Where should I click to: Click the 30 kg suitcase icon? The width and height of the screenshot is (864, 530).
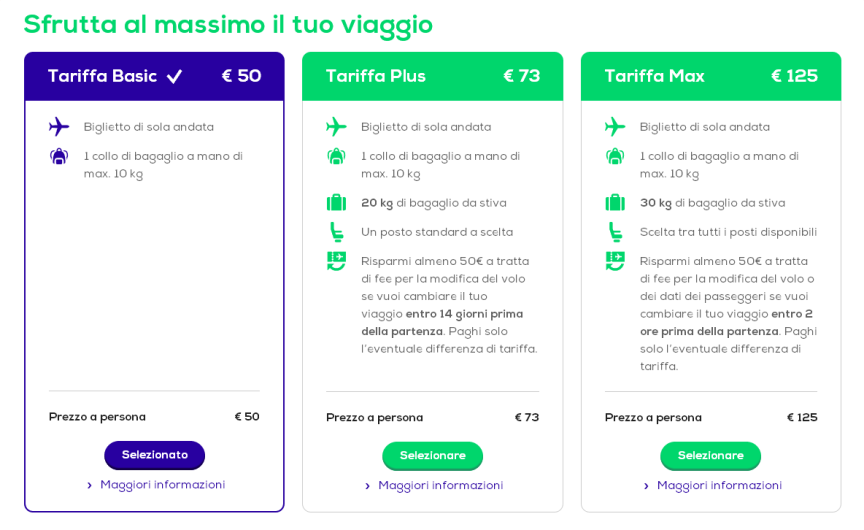coord(615,203)
